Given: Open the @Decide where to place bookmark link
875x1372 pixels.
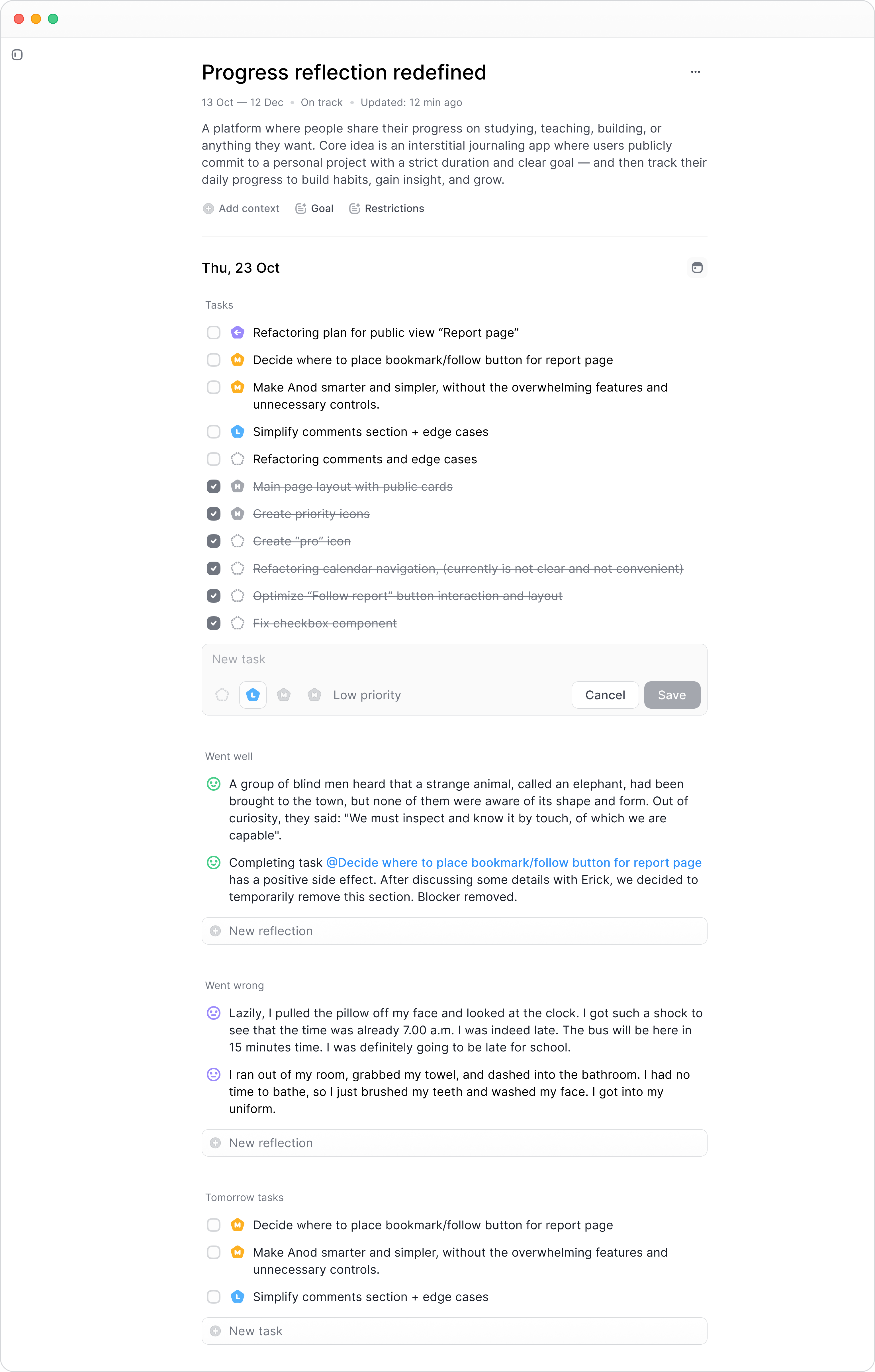Looking at the screenshot, I should [x=514, y=863].
